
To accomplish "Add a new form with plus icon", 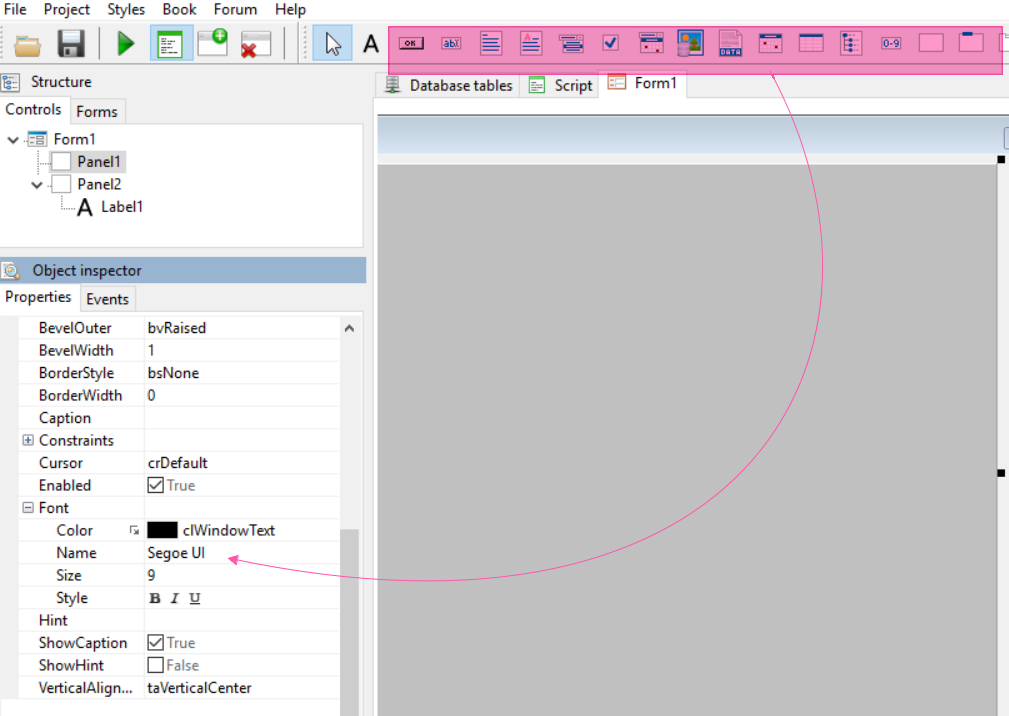I will [x=214, y=43].
